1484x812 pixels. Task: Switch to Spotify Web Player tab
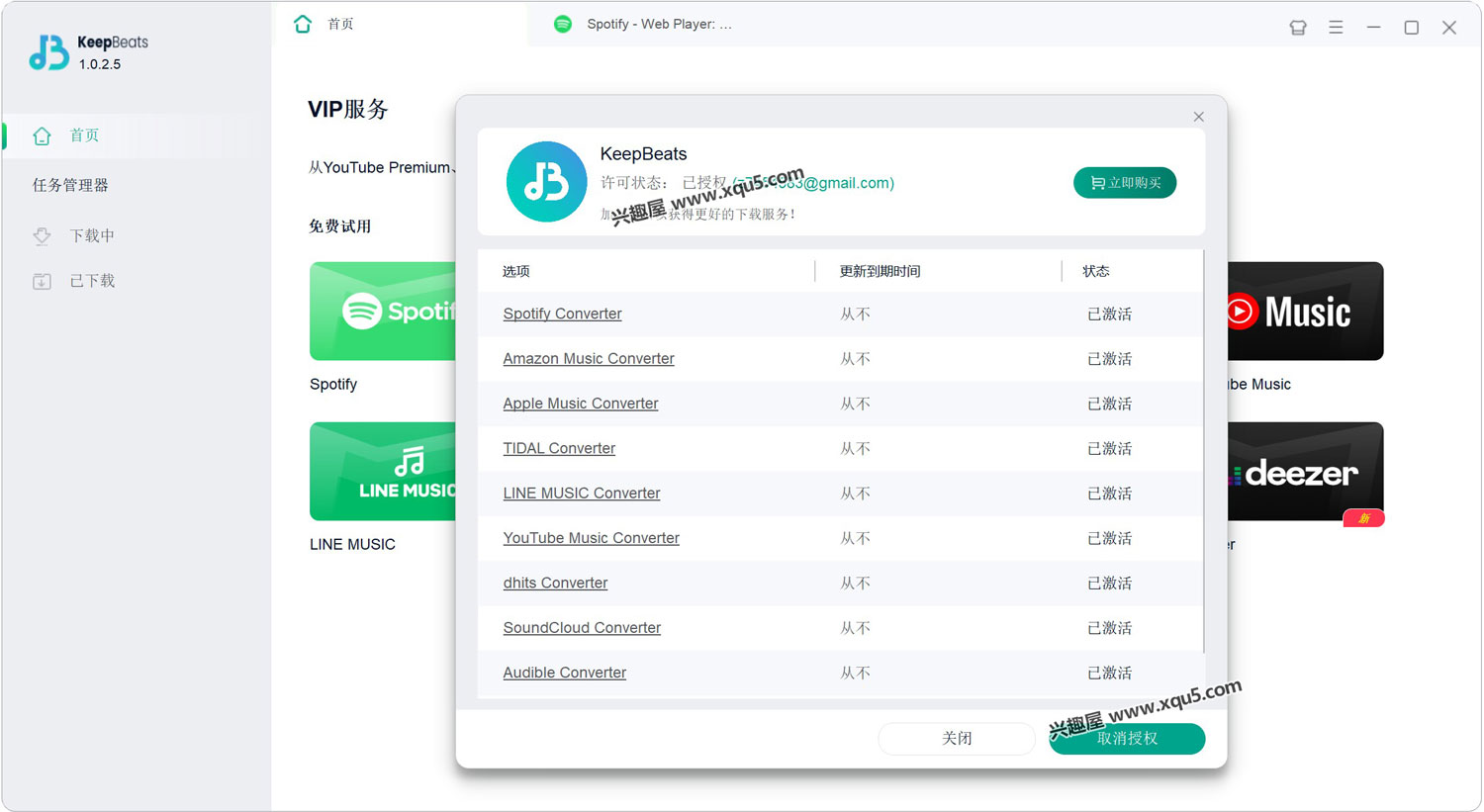pyautogui.click(x=658, y=24)
